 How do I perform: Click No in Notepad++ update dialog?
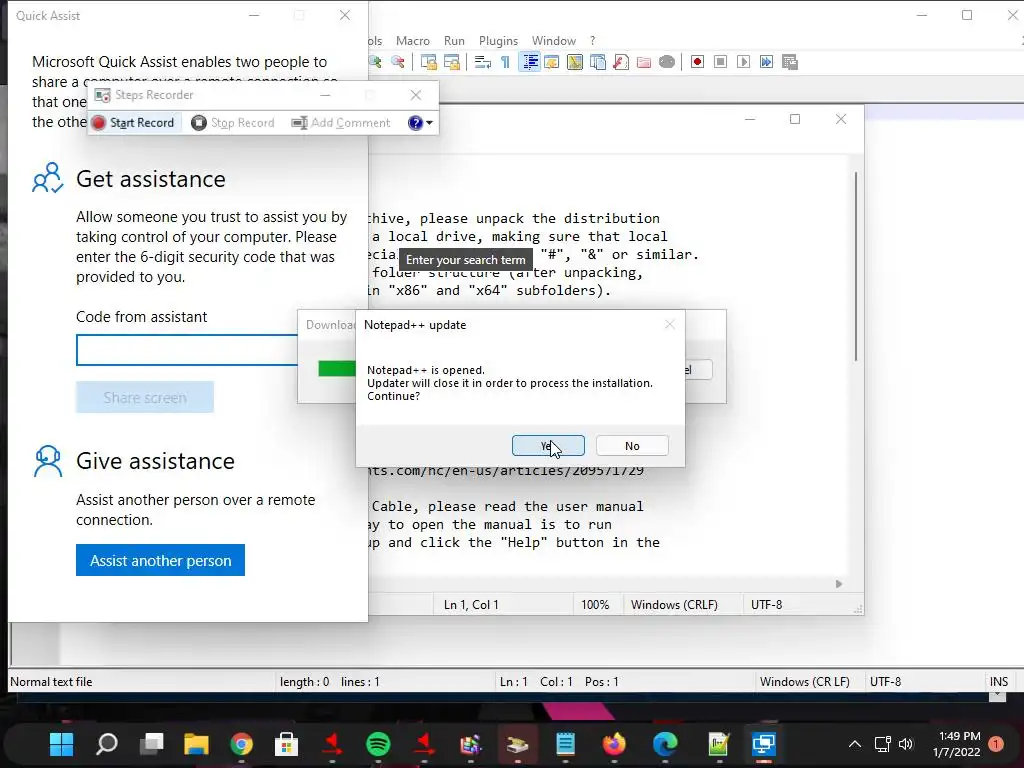click(x=632, y=446)
